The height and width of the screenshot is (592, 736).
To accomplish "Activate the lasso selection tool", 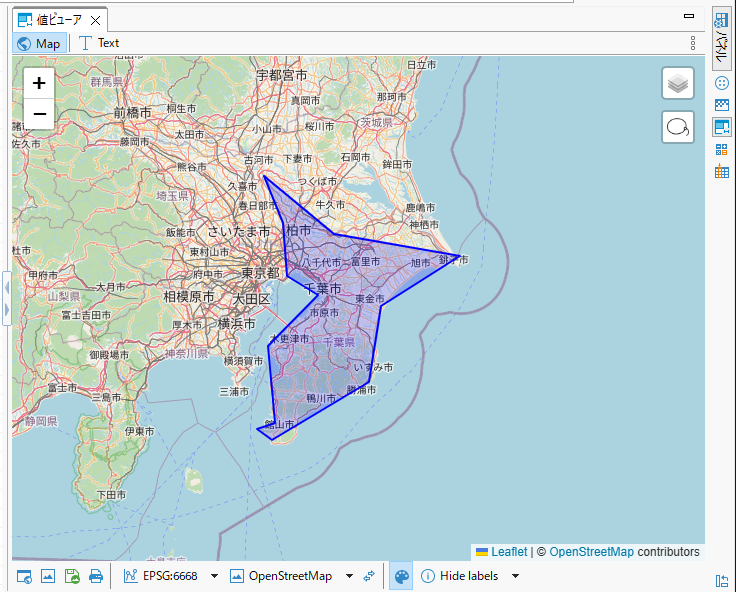I will (678, 127).
